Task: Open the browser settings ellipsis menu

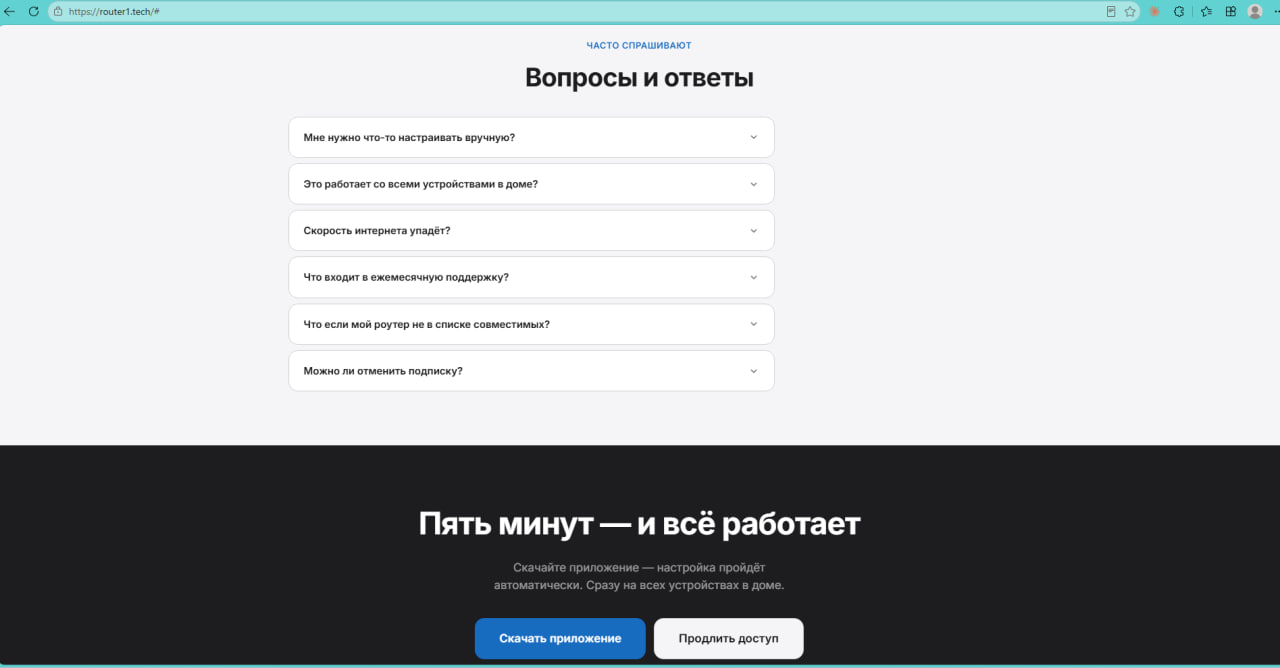Action: point(1275,11)
